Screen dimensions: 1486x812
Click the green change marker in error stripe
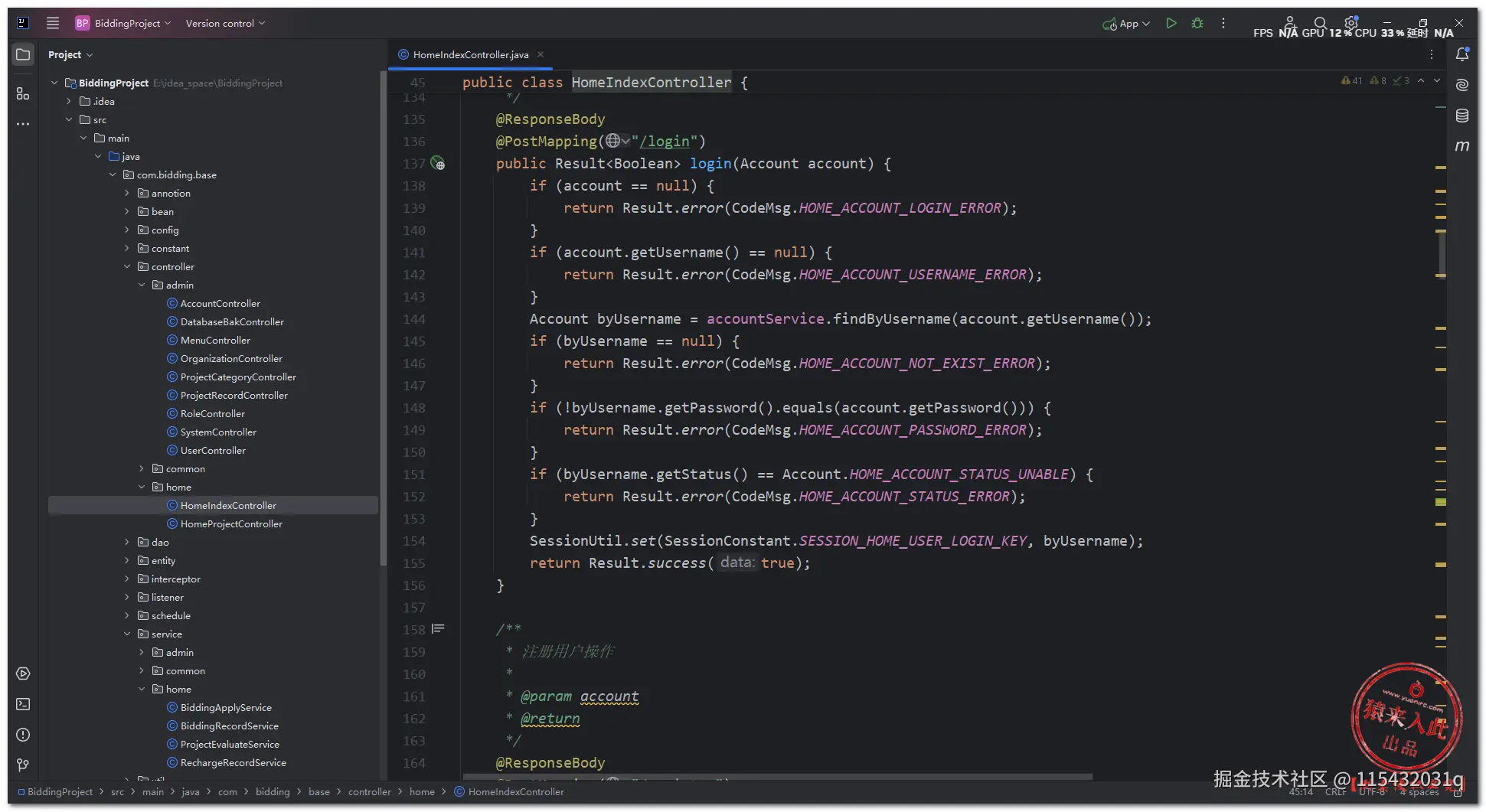(x=1441, y=502)
